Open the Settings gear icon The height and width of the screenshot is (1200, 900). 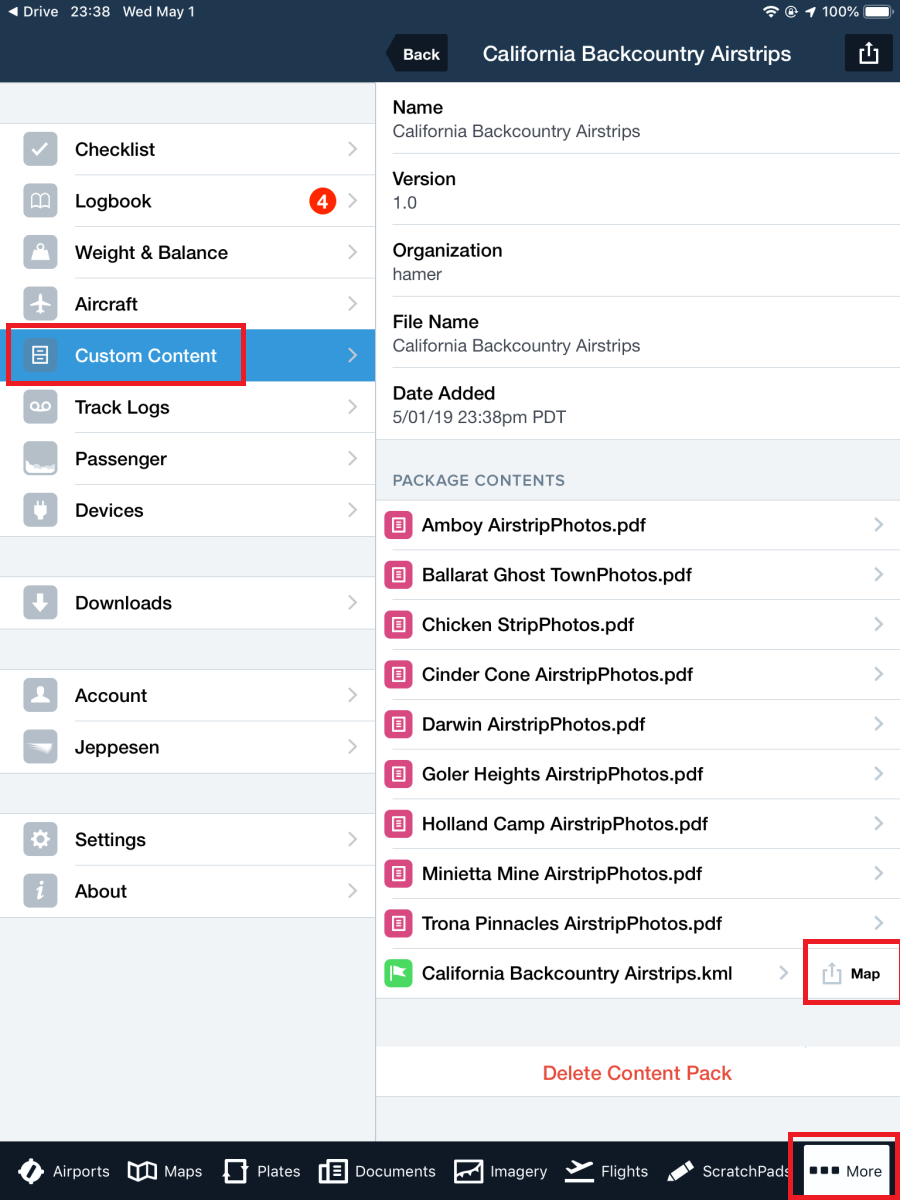click(40, 840)
